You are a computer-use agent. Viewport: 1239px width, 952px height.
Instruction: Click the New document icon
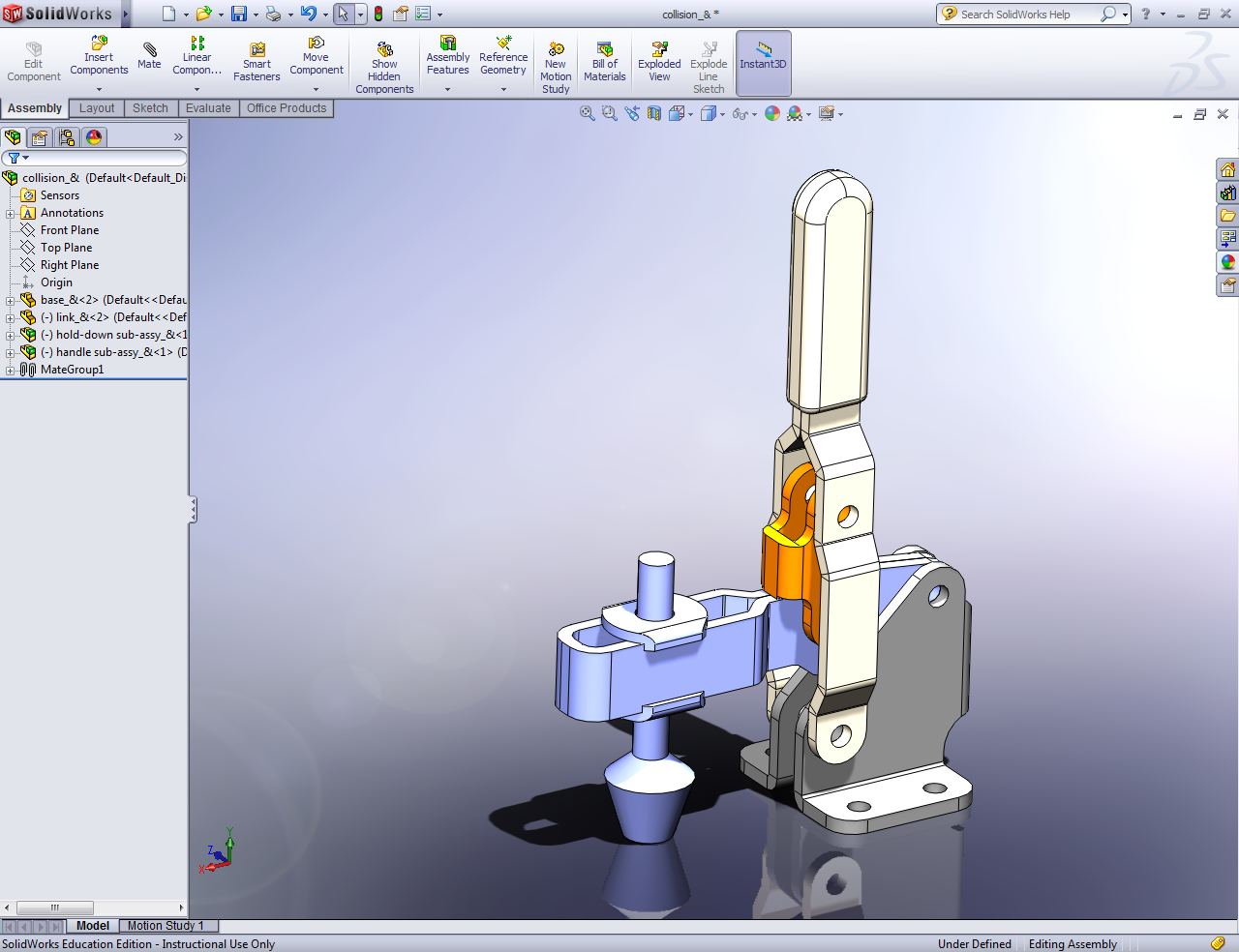(169, 14)
